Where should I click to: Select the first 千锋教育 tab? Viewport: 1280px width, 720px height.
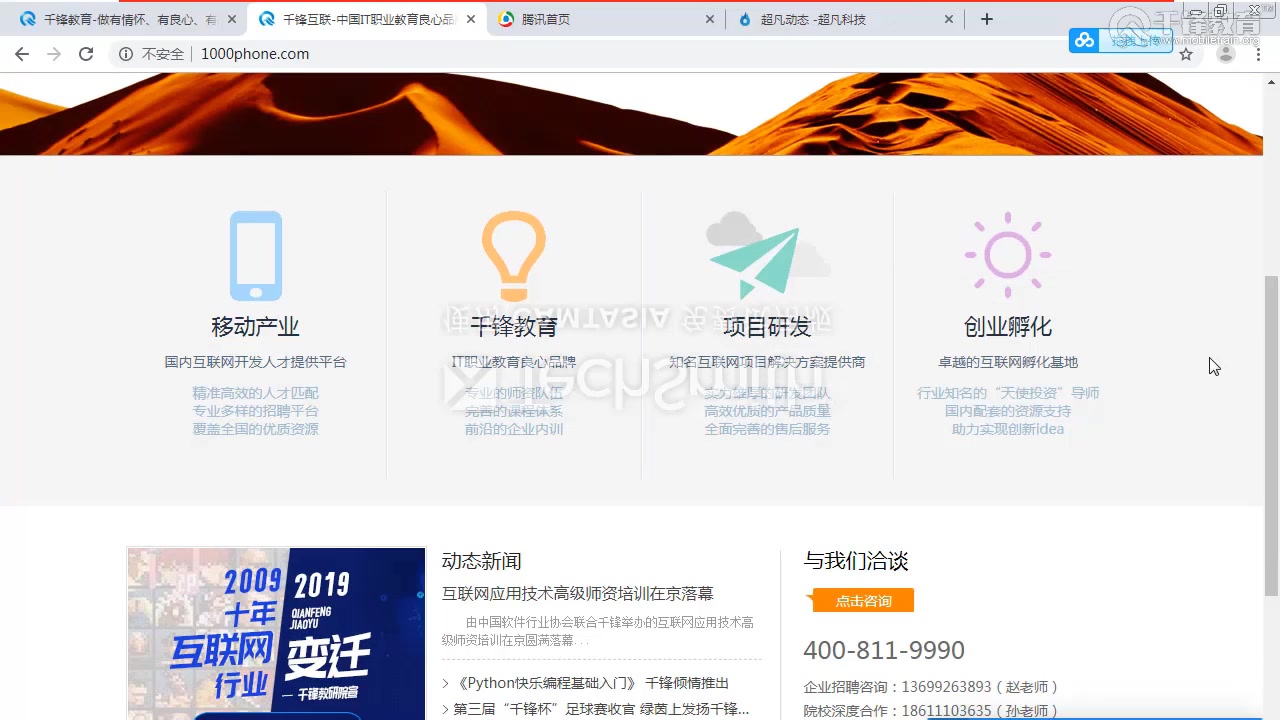click(x=120, y=18)
